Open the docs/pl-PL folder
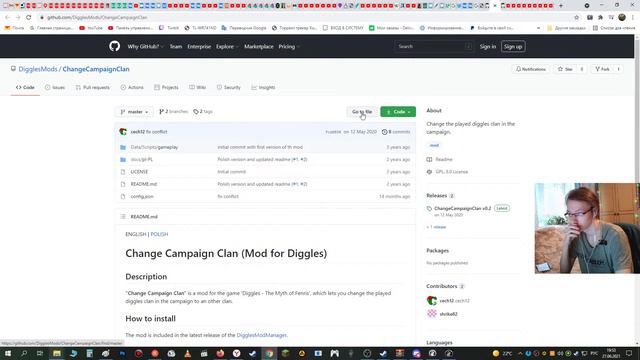The image size is (640, 360). click(142, 160)
